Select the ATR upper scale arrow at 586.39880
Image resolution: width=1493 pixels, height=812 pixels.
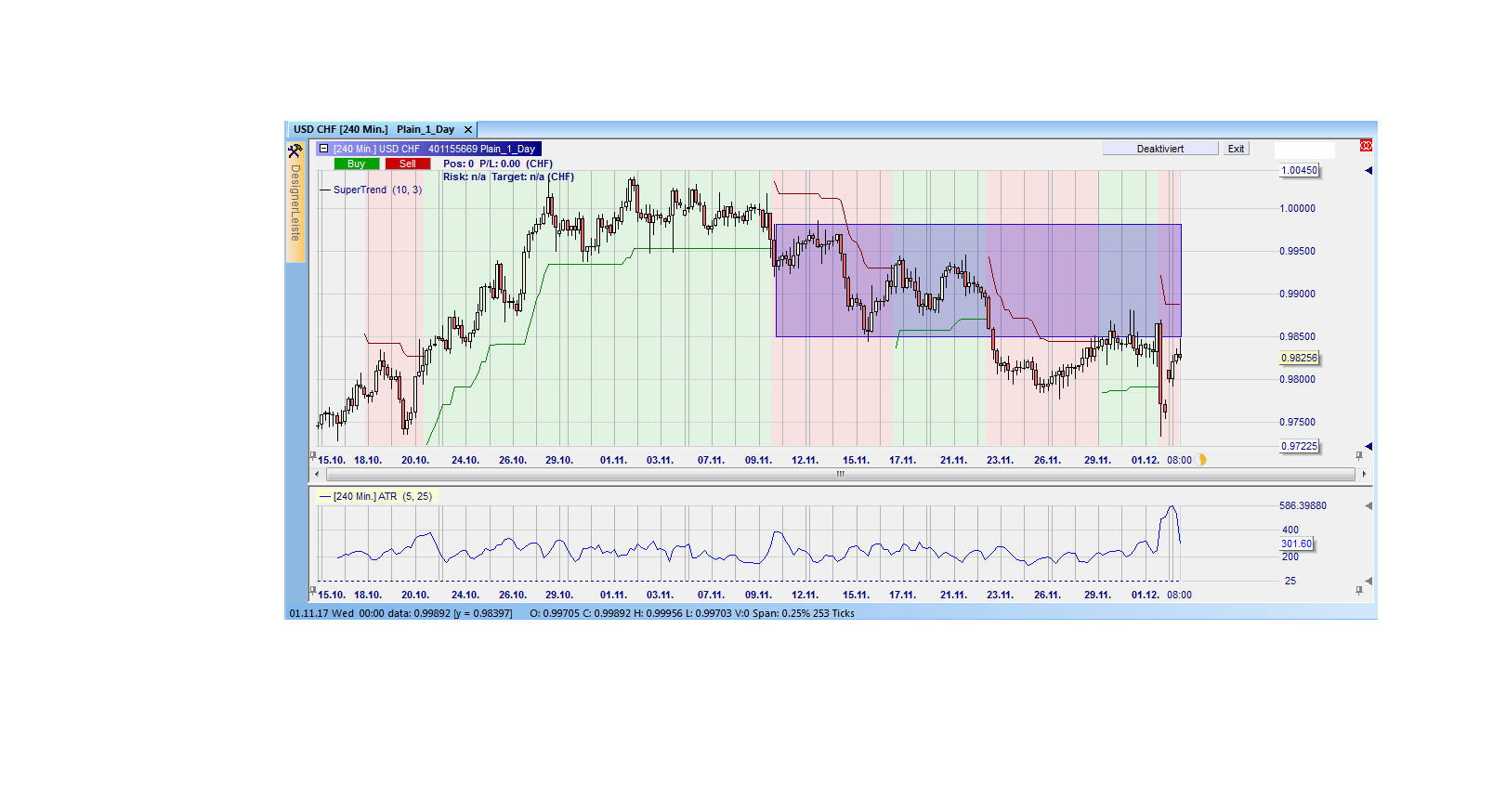pyautogui.click(x=1368, y=505)
